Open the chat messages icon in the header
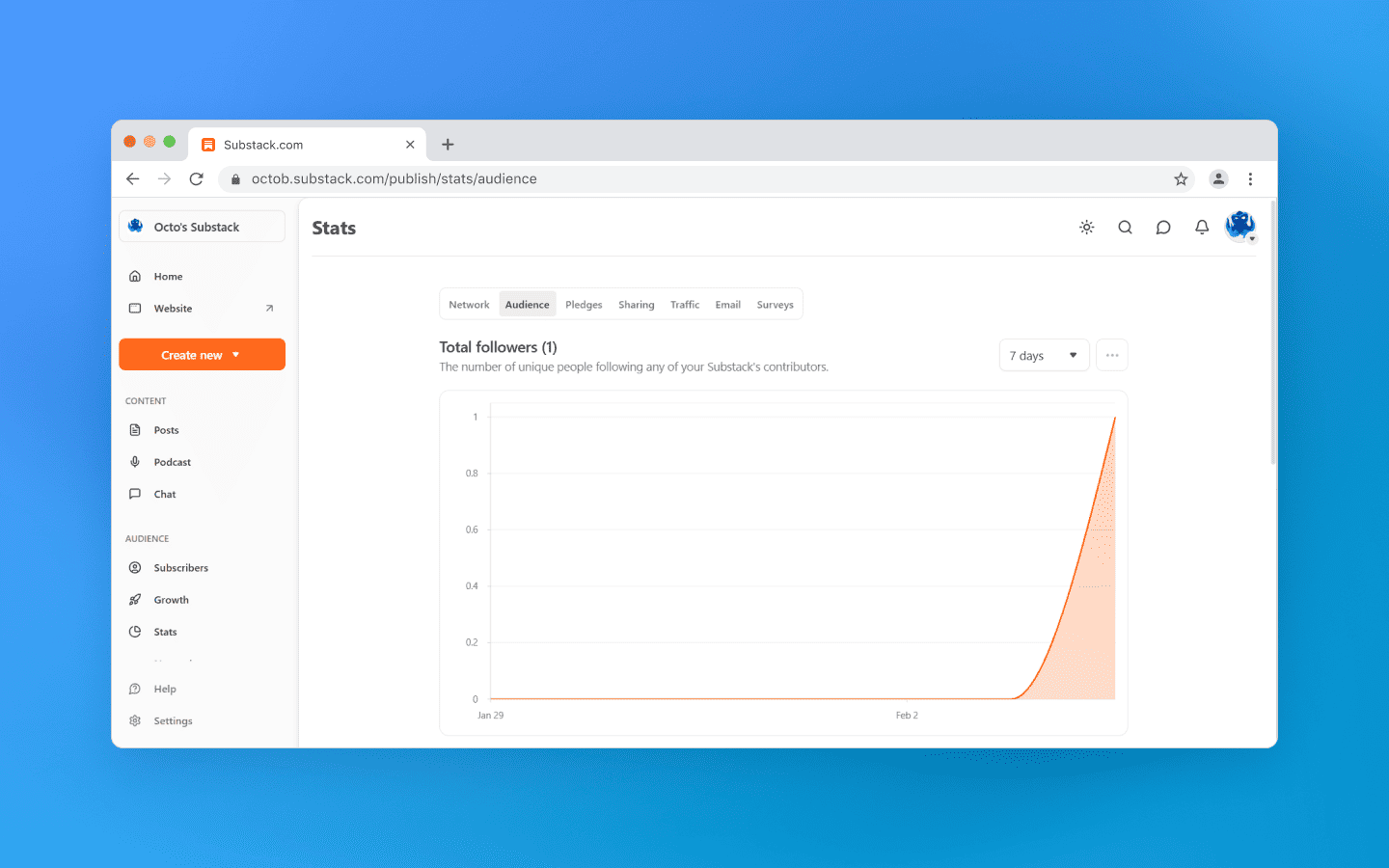1389x868 pixels. [1163, 227]
